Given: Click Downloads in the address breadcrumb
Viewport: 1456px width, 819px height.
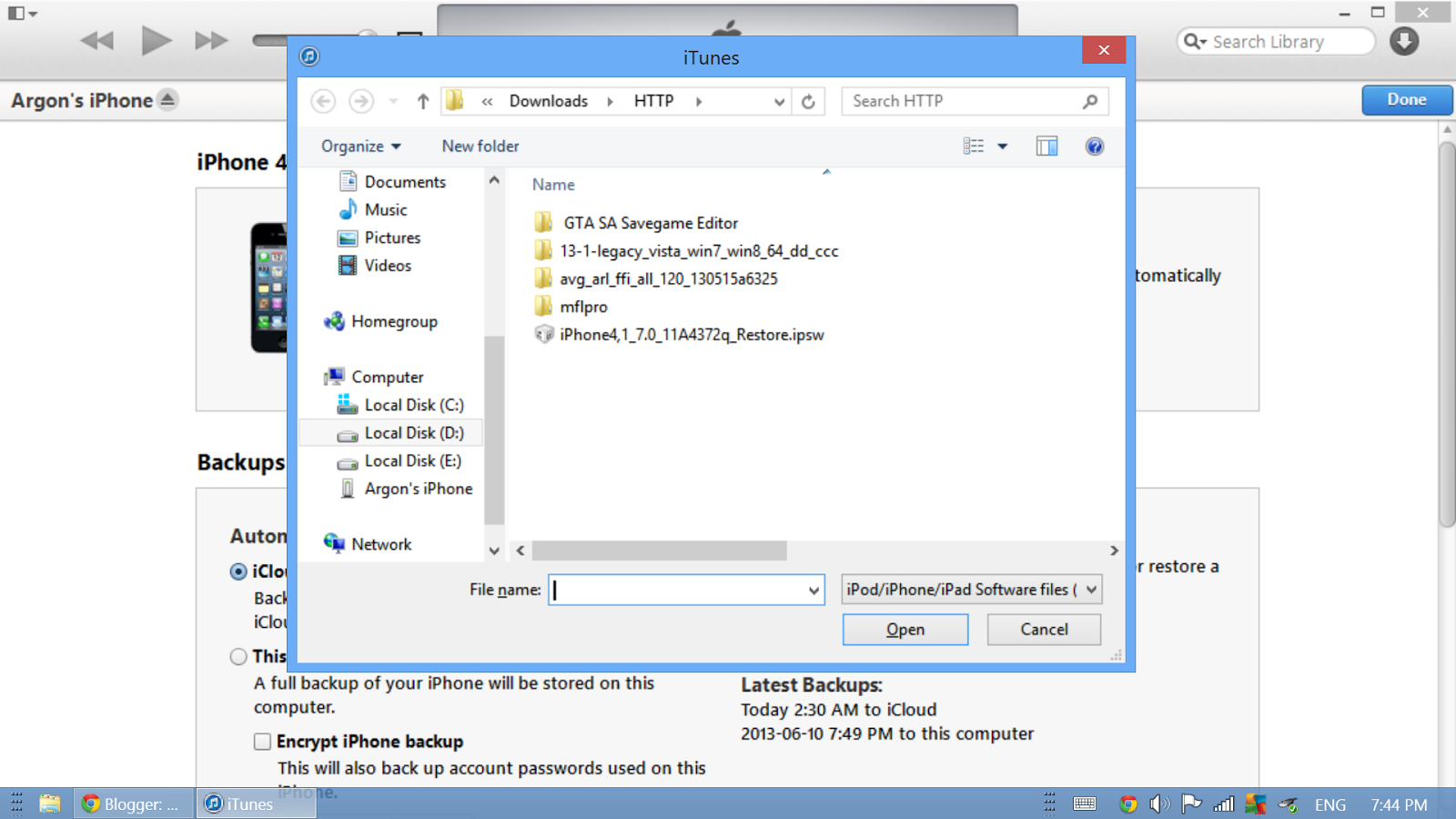Looking at the screenshot, I should pyautogui.click(x=549, y=101).
